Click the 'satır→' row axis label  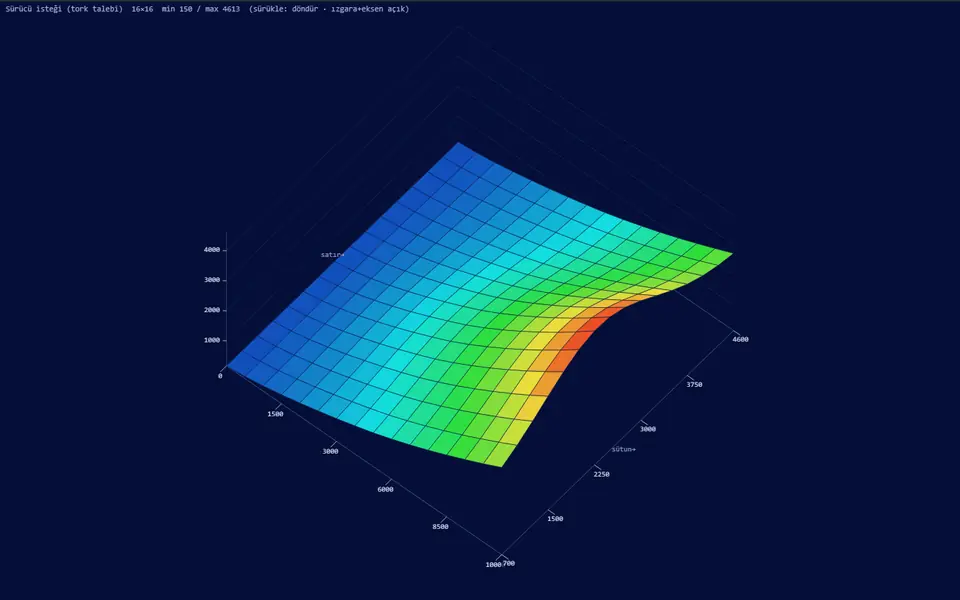click(x=332, y=255)
